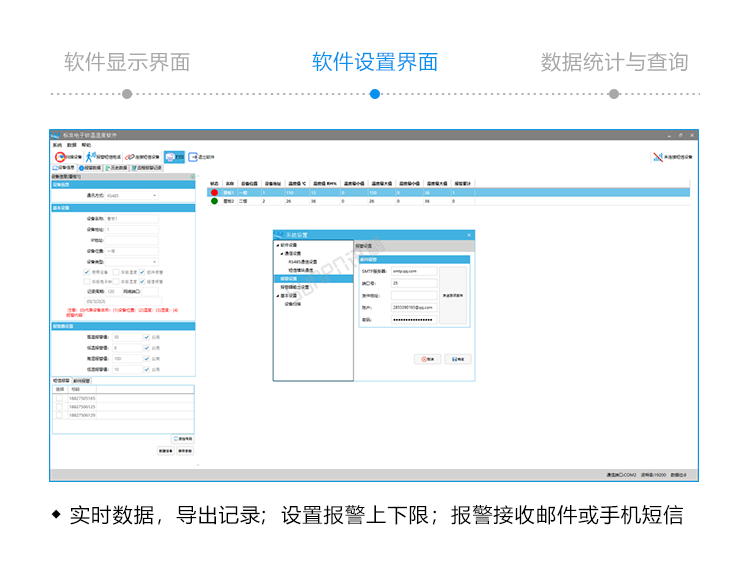Click the not-connected device status icon

point(657,157)
